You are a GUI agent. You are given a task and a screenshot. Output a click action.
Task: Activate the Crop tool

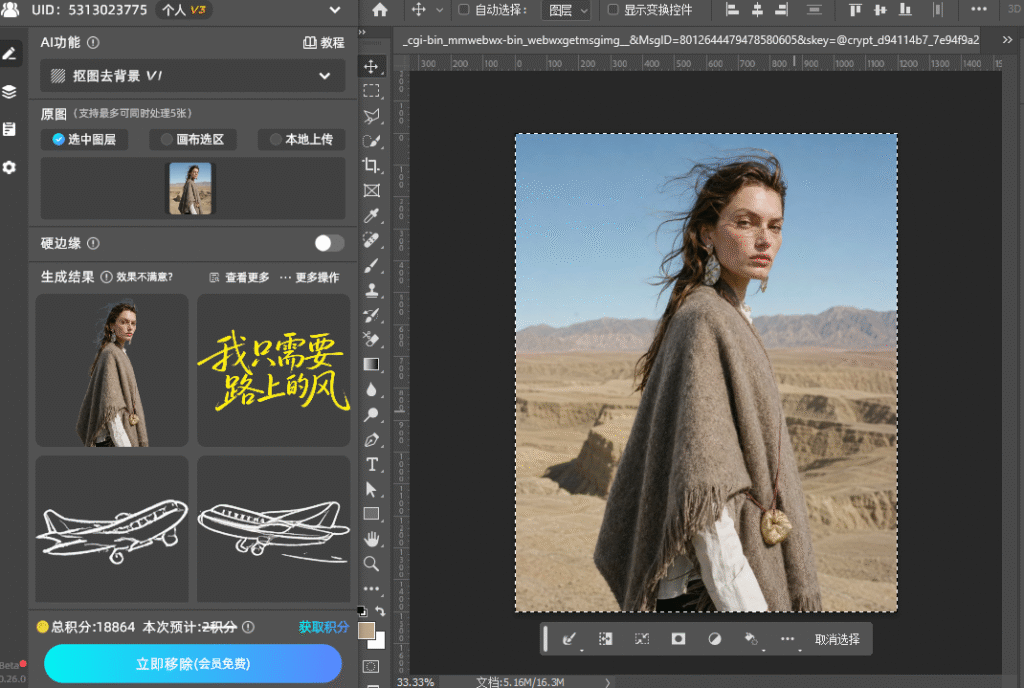pos(371,166)
